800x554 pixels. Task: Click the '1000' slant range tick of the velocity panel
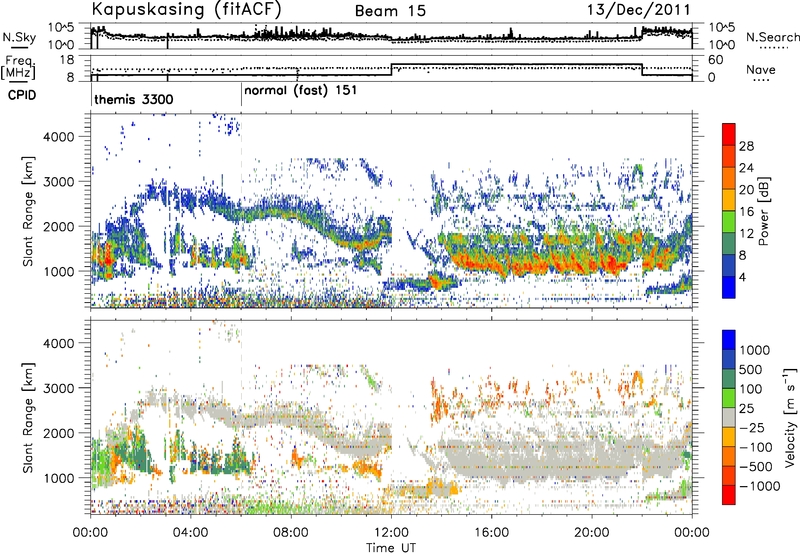[x=59, y=478]
